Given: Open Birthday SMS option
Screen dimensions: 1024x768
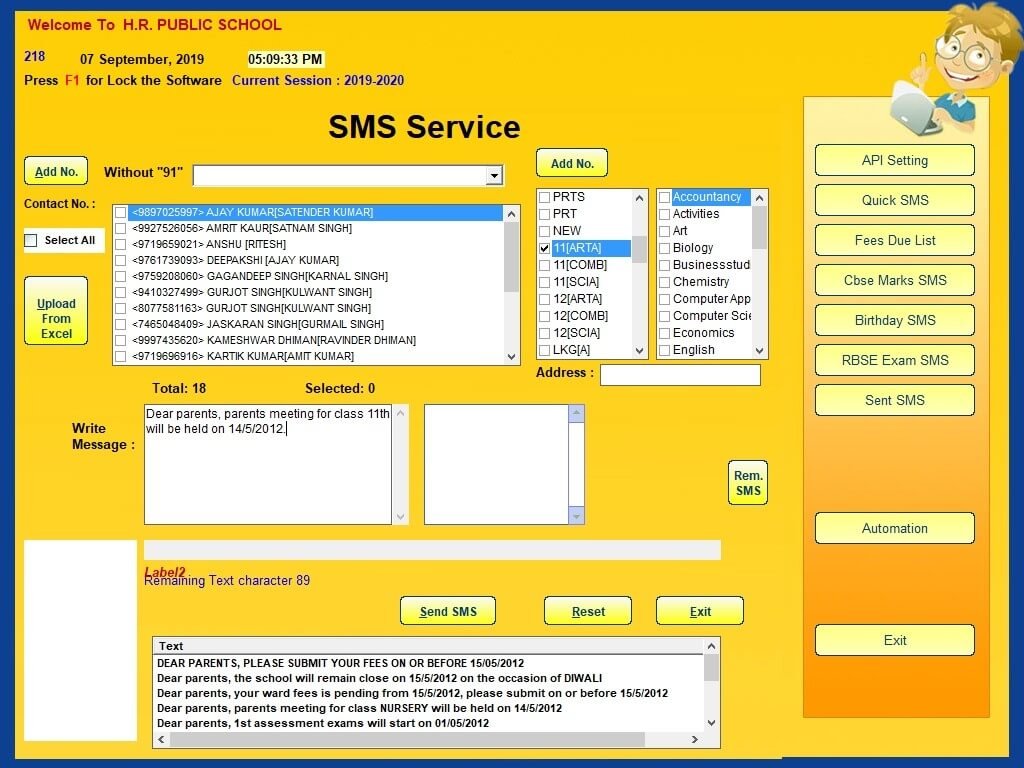Looking at the screenshot, I should (x=895, y=320).
